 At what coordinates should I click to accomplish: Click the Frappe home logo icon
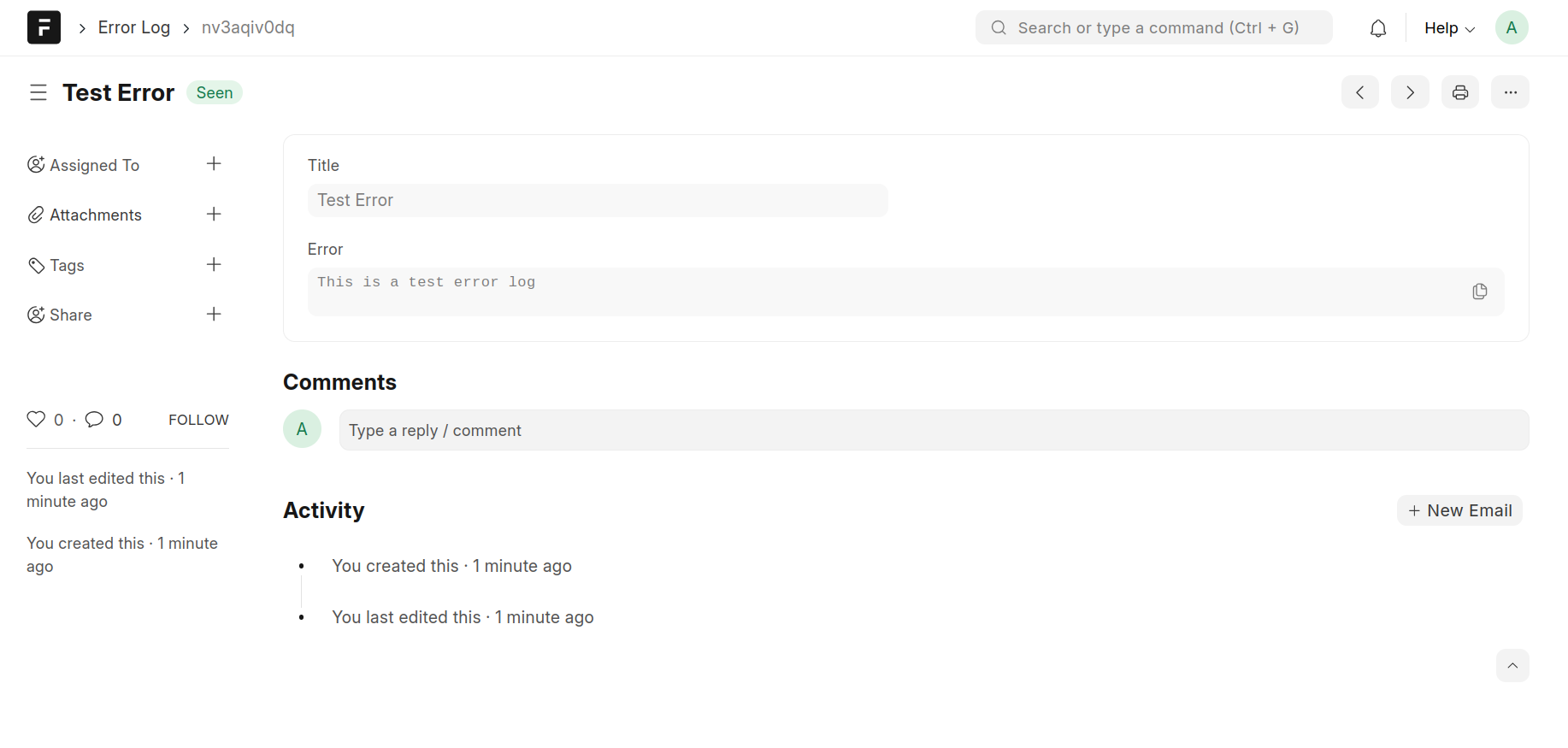tap(44, 27)
